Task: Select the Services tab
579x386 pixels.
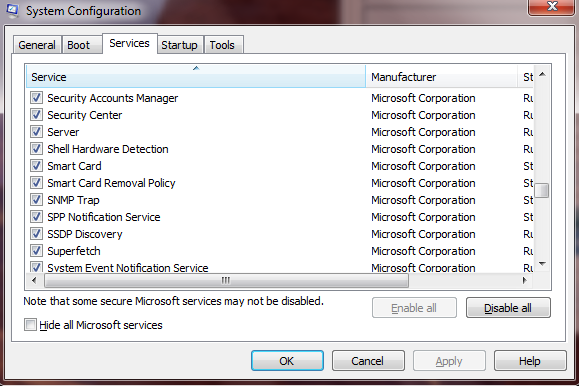Action: click(x=130, y=44)
